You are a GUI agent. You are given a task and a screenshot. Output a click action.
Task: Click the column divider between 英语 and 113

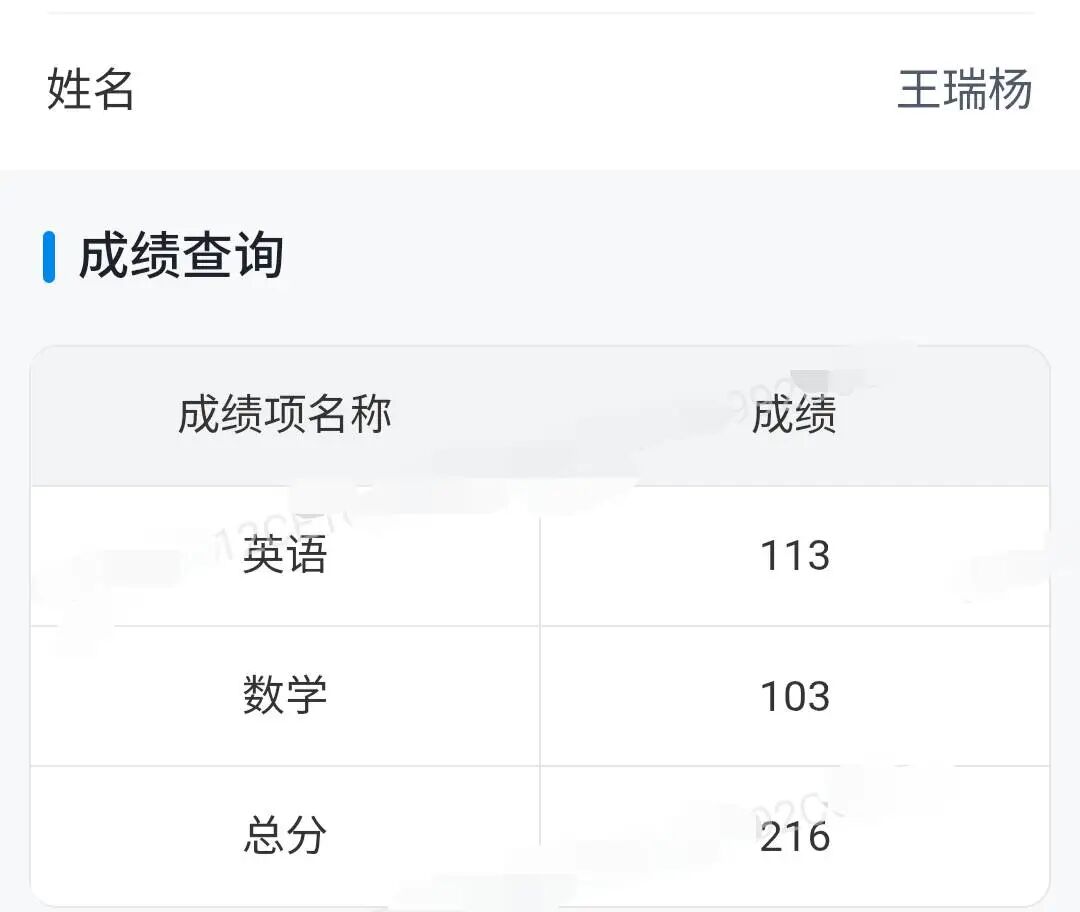pyautogui.click(x=540, y=570)
